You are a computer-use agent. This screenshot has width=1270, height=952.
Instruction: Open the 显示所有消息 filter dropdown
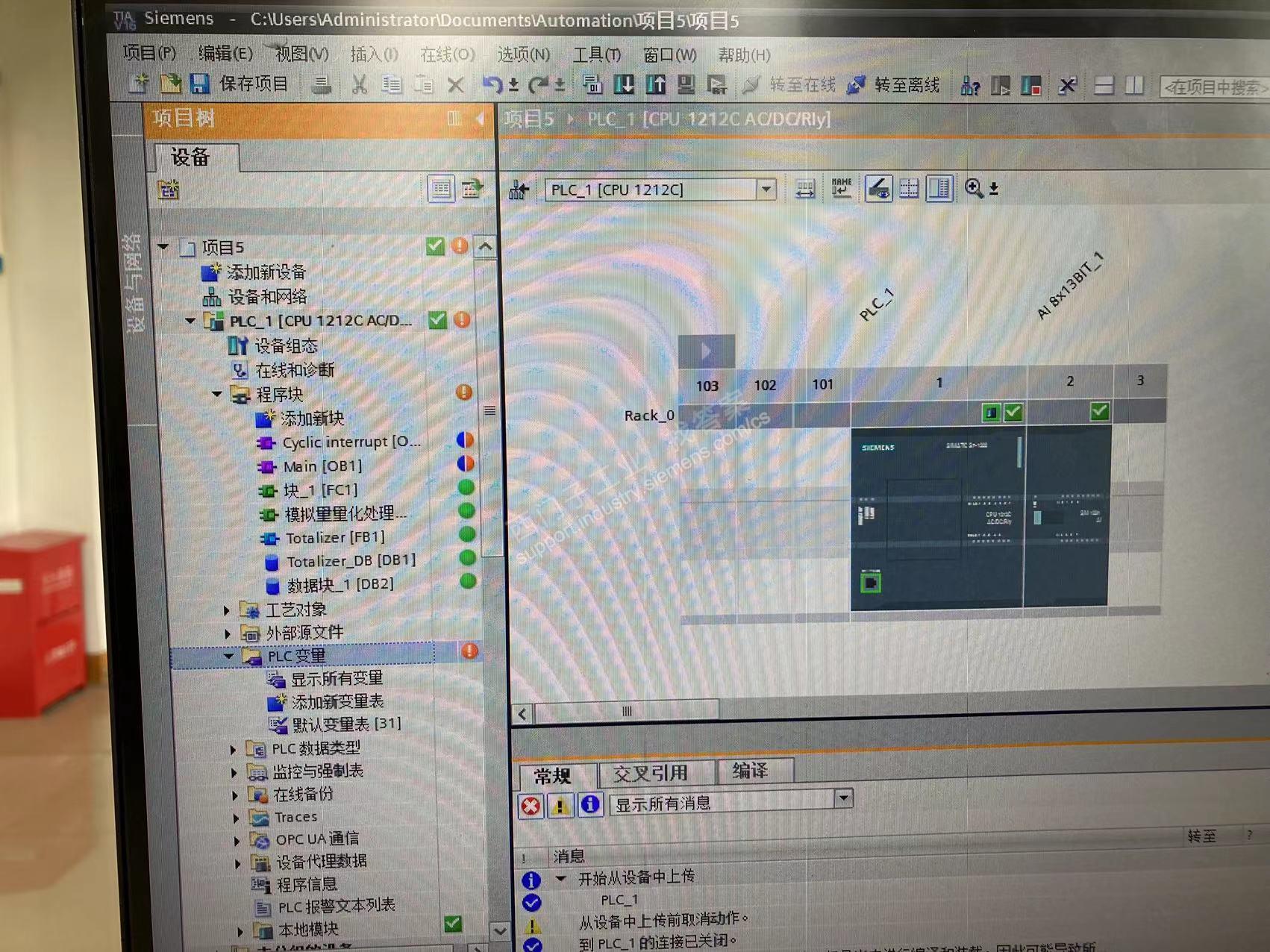point(843,798)
